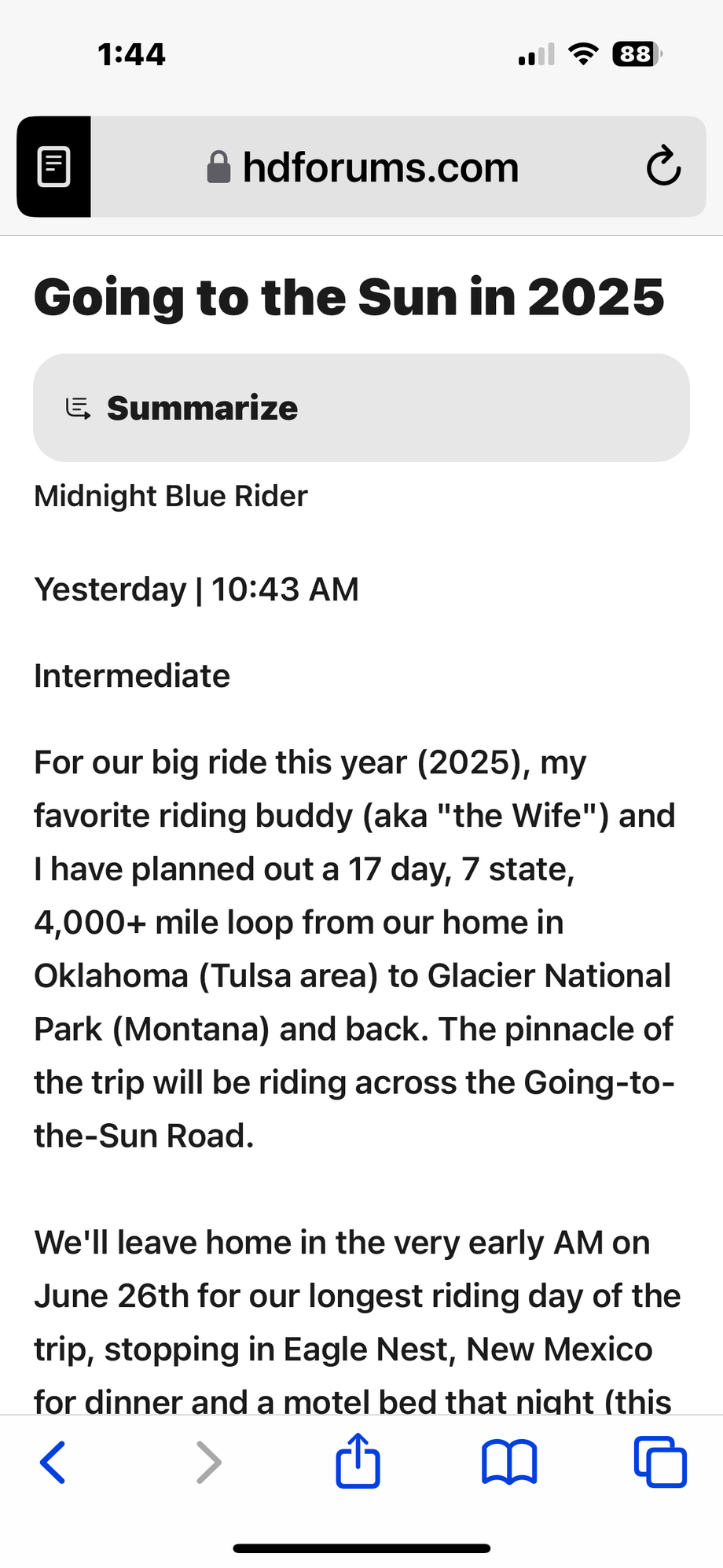
Task: Tap the hdforums.com address field
Action: point(380,167)
